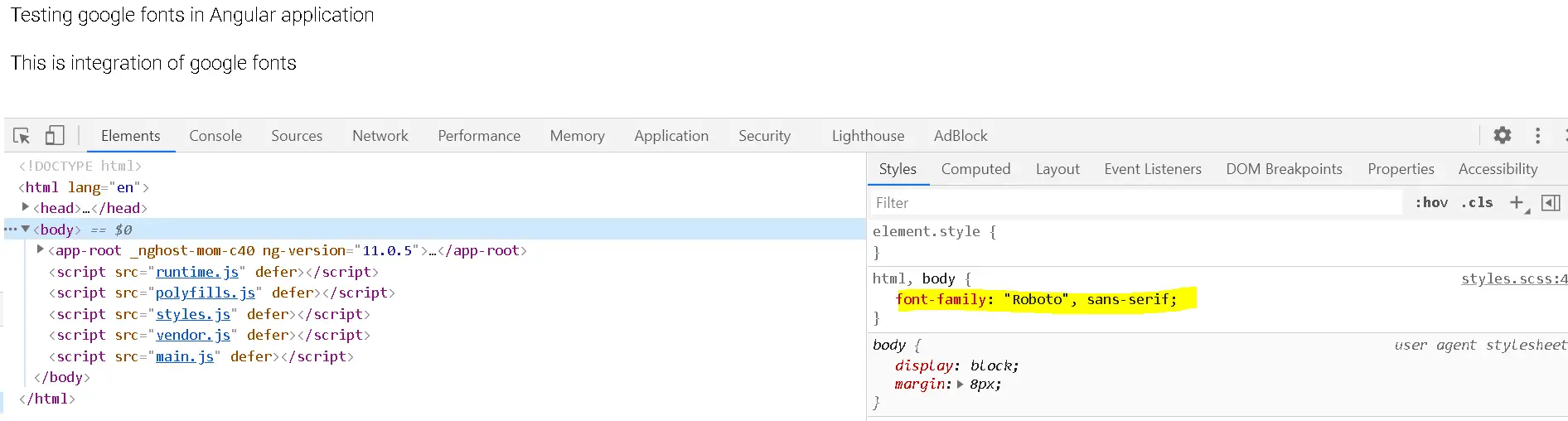Switch to the Computed sidebar tab
The width and height of the screenshot is (1568, 421).
tap(975, 169)
